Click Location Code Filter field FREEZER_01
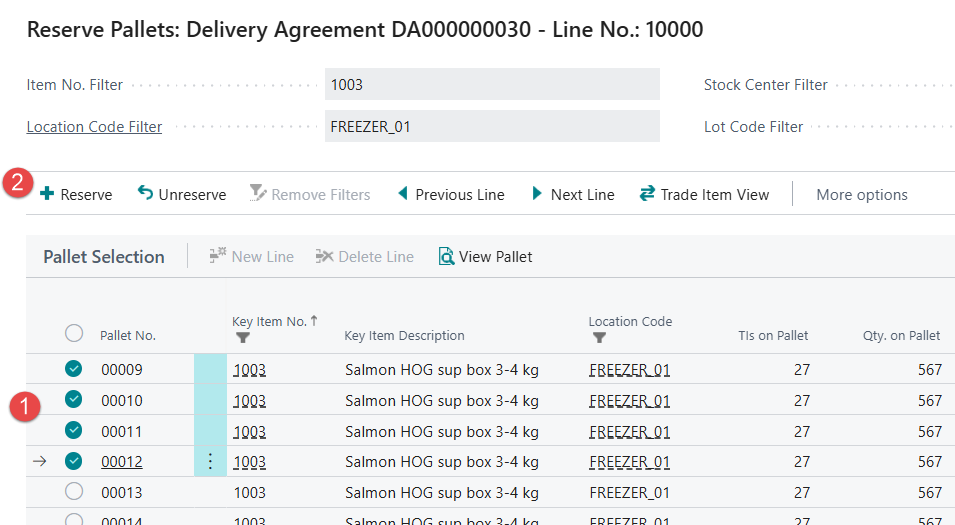 click(x=492, y=127)
